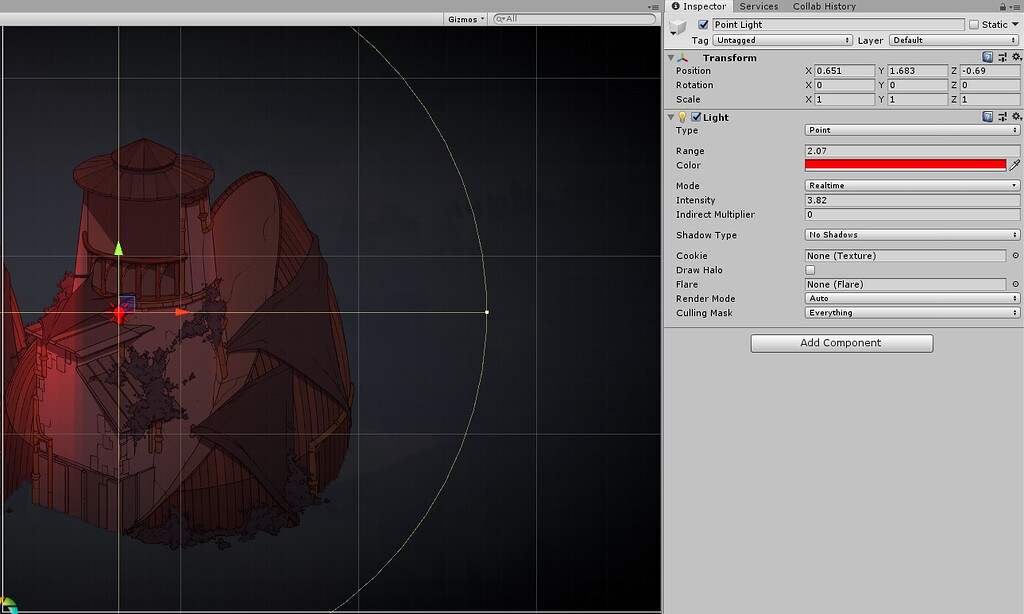Open the Shadow Type dropdown
1024x614 pixels.
coord(911,234)
